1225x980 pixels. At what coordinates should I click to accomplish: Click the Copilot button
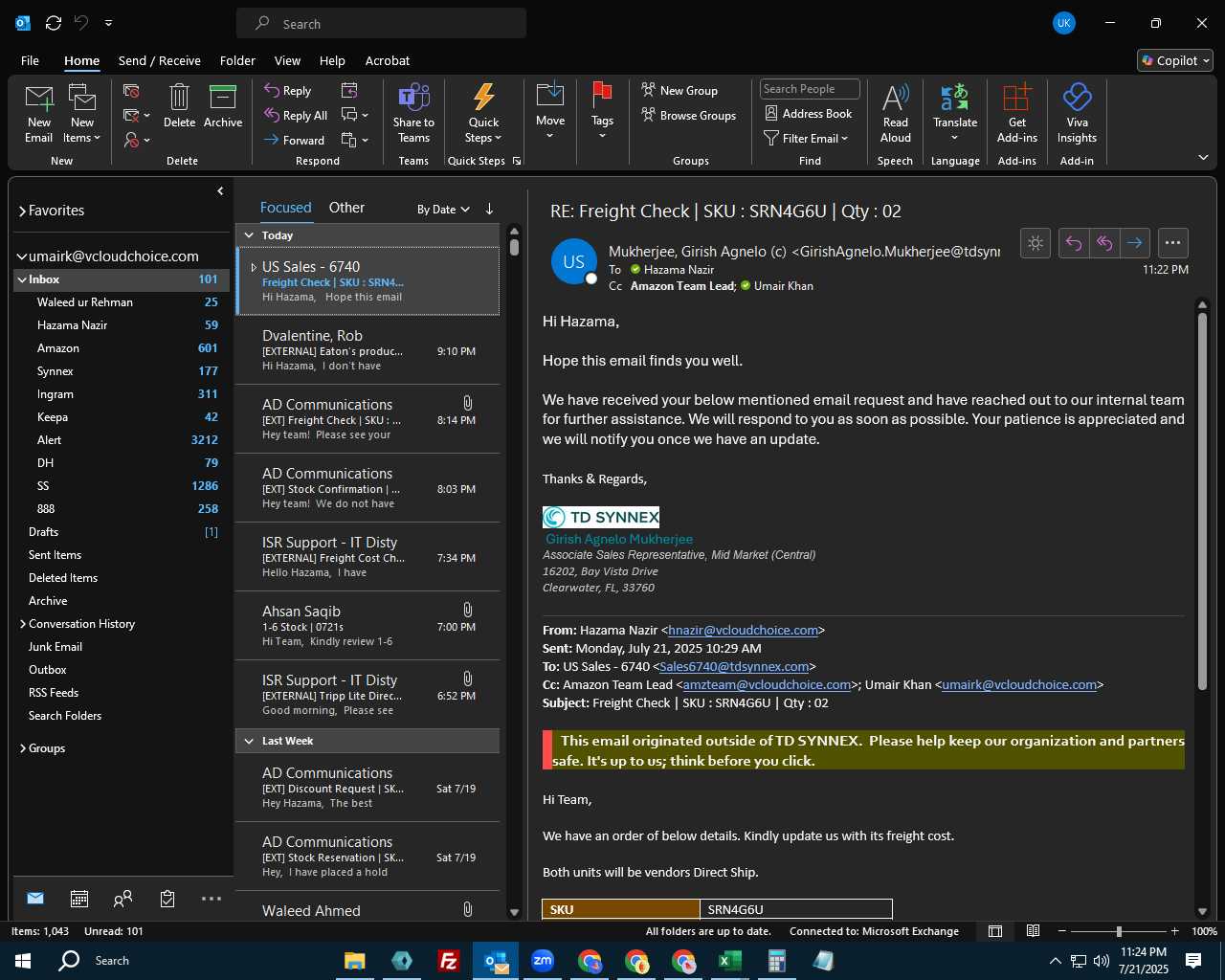[1175, 60]
